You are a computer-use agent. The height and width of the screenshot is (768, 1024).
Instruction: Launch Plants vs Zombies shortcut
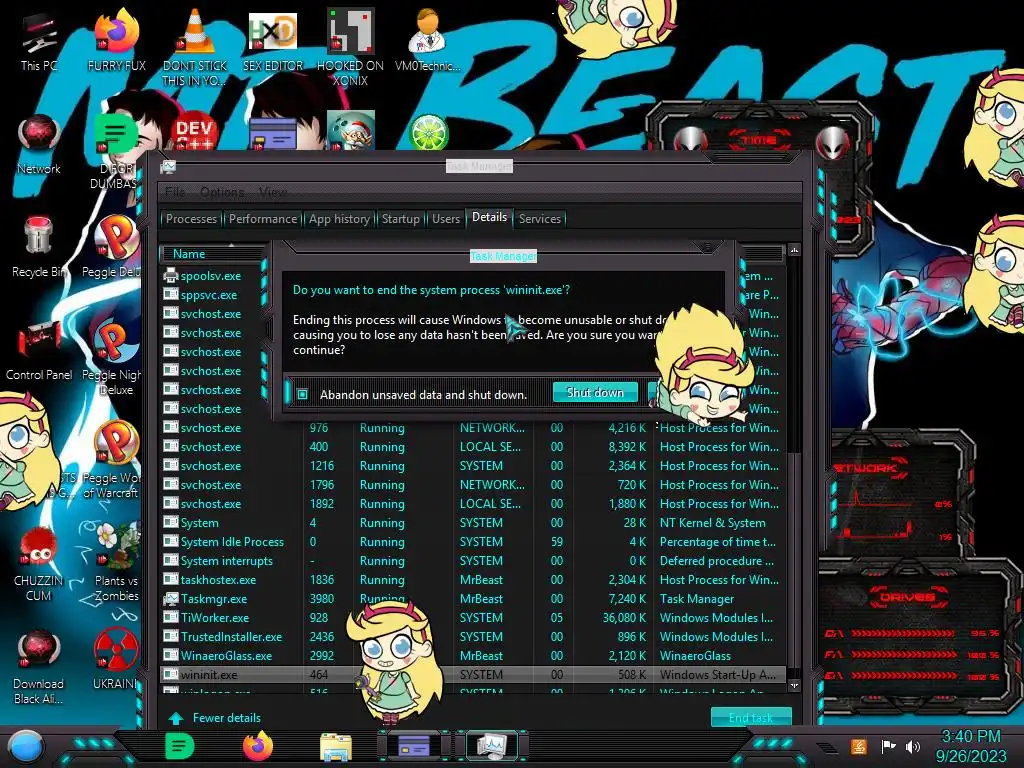[x=116, y=564]
